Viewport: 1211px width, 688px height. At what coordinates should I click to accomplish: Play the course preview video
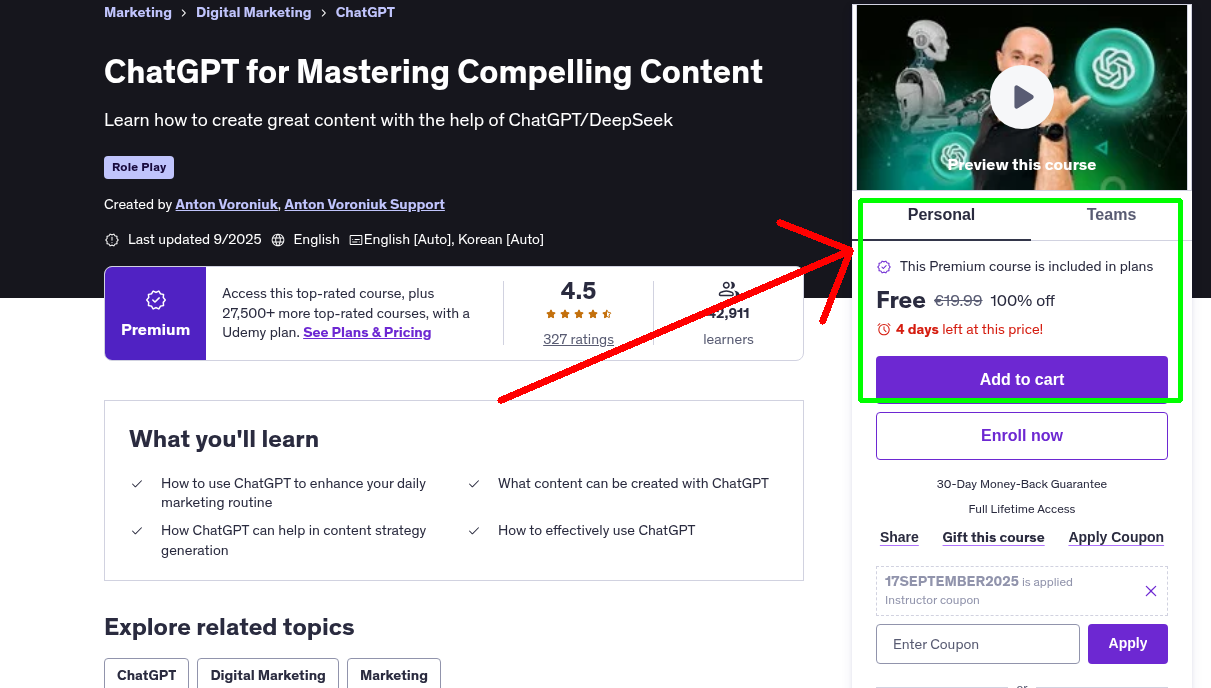(x=1022, y=97)
